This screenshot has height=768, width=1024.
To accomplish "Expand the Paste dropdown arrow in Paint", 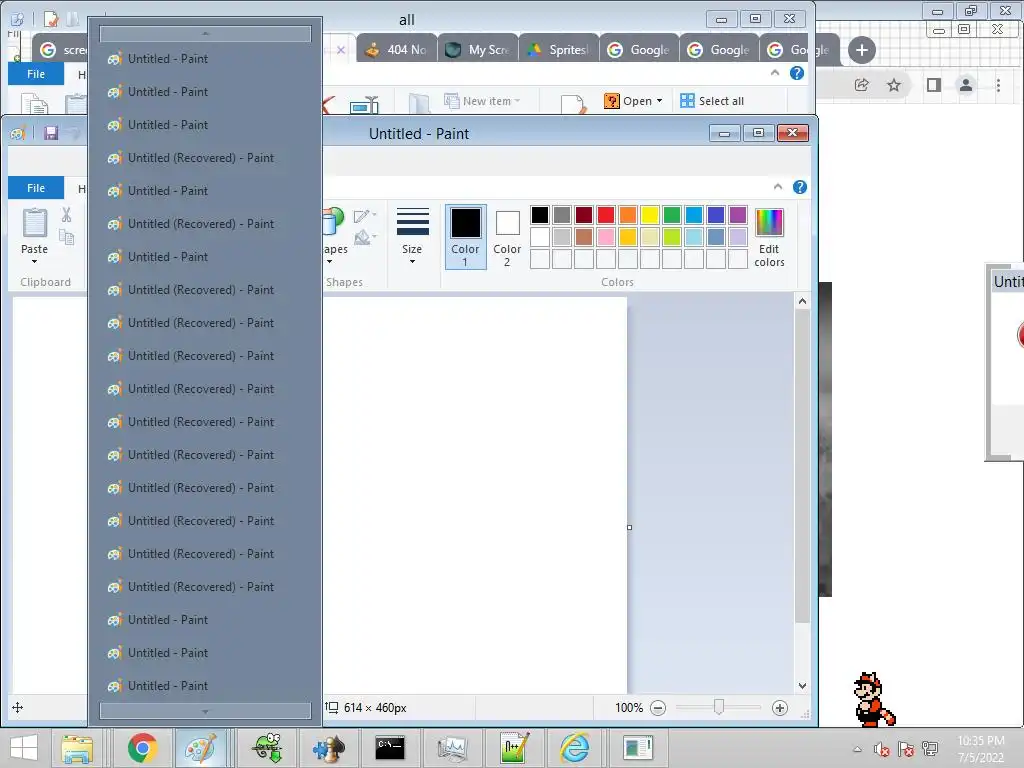I will click(34, 261).
